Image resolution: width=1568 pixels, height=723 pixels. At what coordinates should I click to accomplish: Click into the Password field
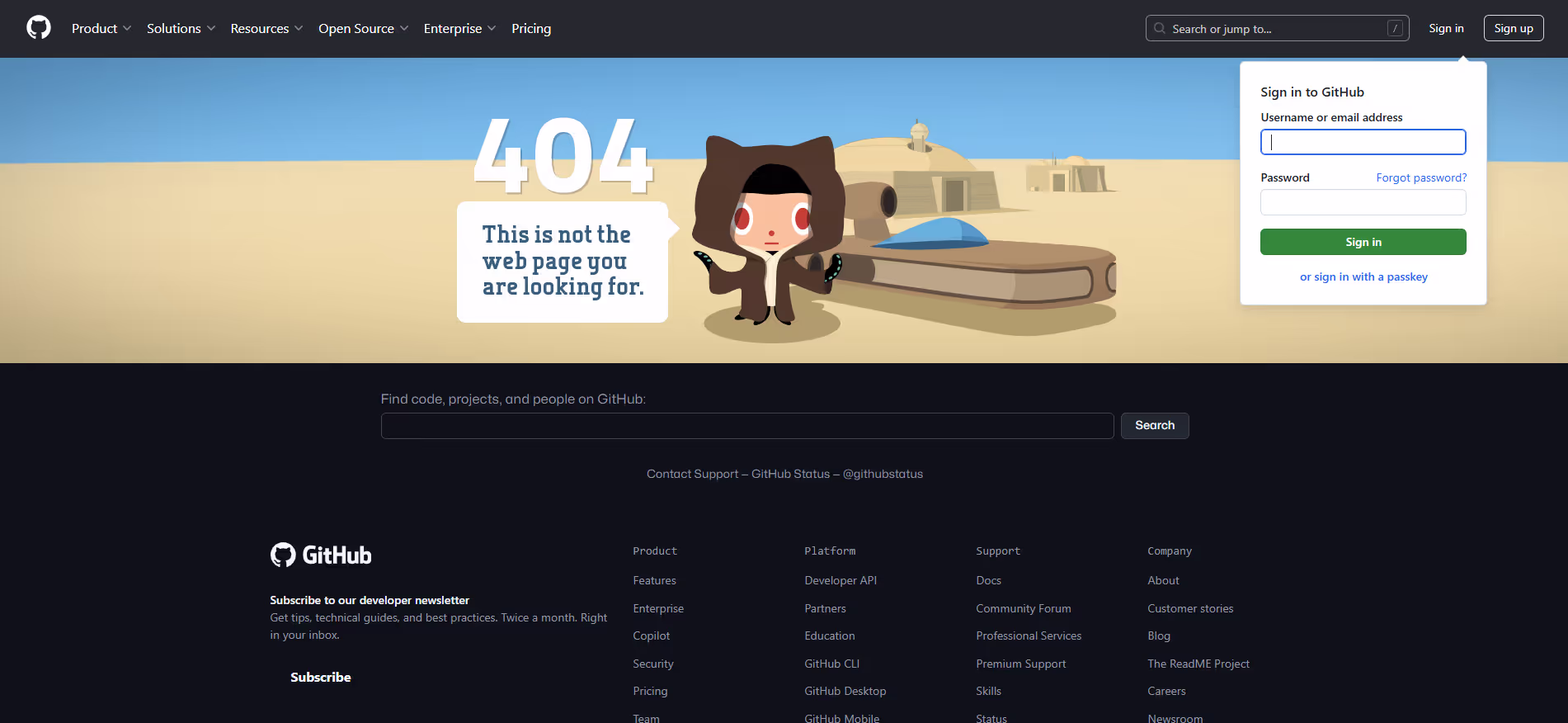[x=1363, y=202]
